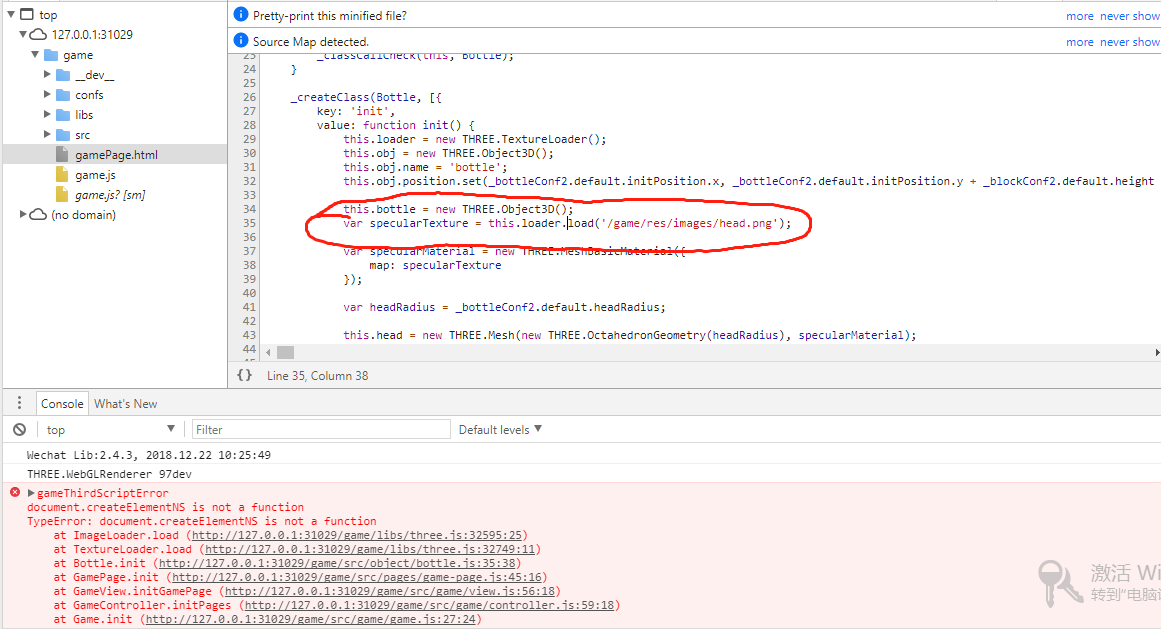
Task: Click line number 26 in the gutter
Action: [x=249, y=97]
